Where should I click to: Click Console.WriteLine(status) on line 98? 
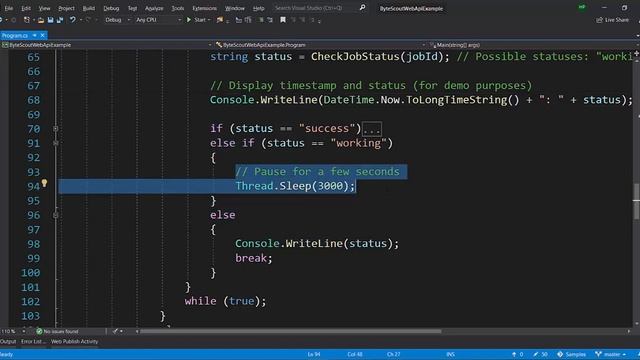[x=317, y=244]
